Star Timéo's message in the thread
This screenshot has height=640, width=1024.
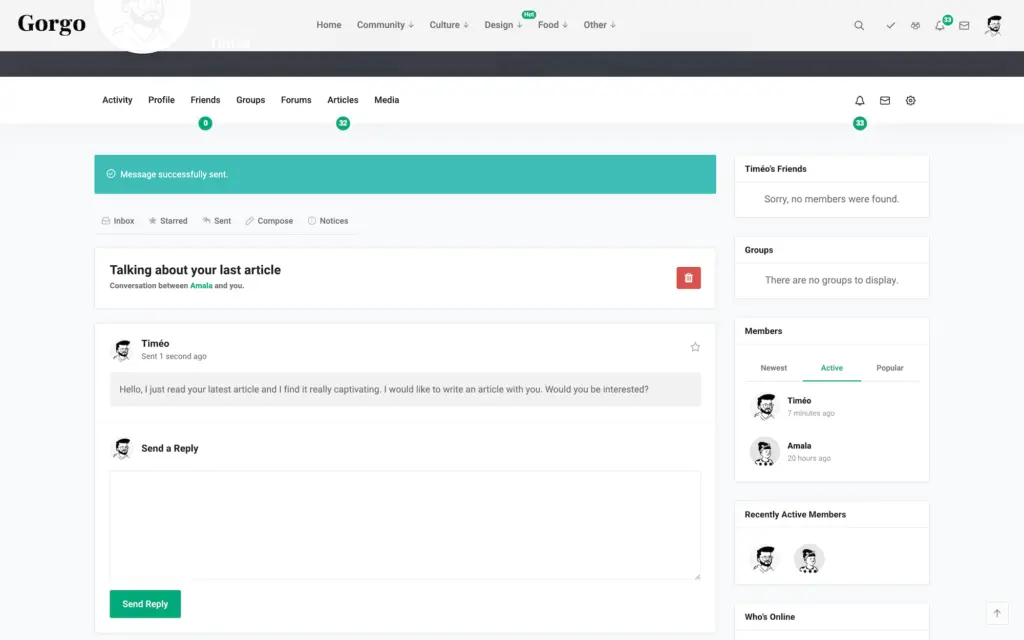[x=695, y=347]
